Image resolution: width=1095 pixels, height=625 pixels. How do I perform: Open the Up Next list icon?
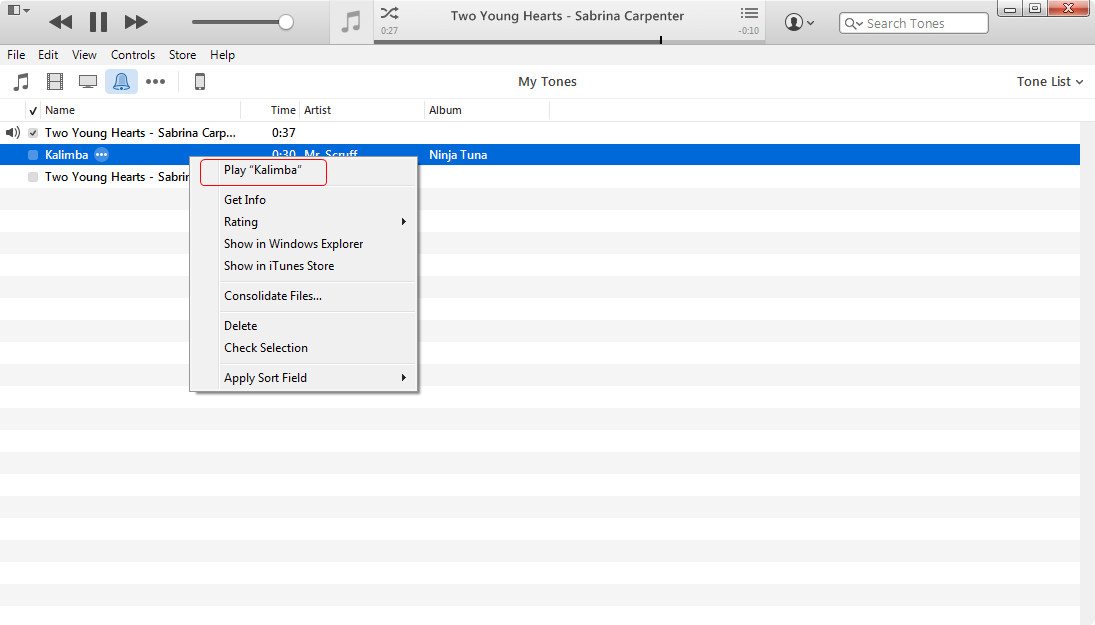click(x=749, y=13)
